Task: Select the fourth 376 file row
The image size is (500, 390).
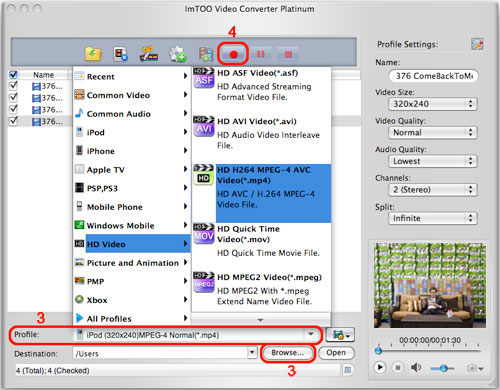Action: 40,121
